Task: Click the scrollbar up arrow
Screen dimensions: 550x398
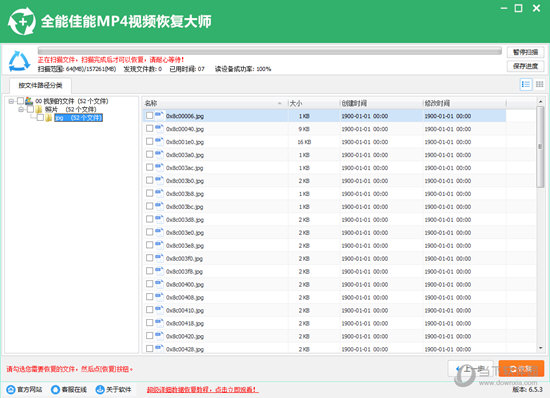Action: click(x=540, y=102)
